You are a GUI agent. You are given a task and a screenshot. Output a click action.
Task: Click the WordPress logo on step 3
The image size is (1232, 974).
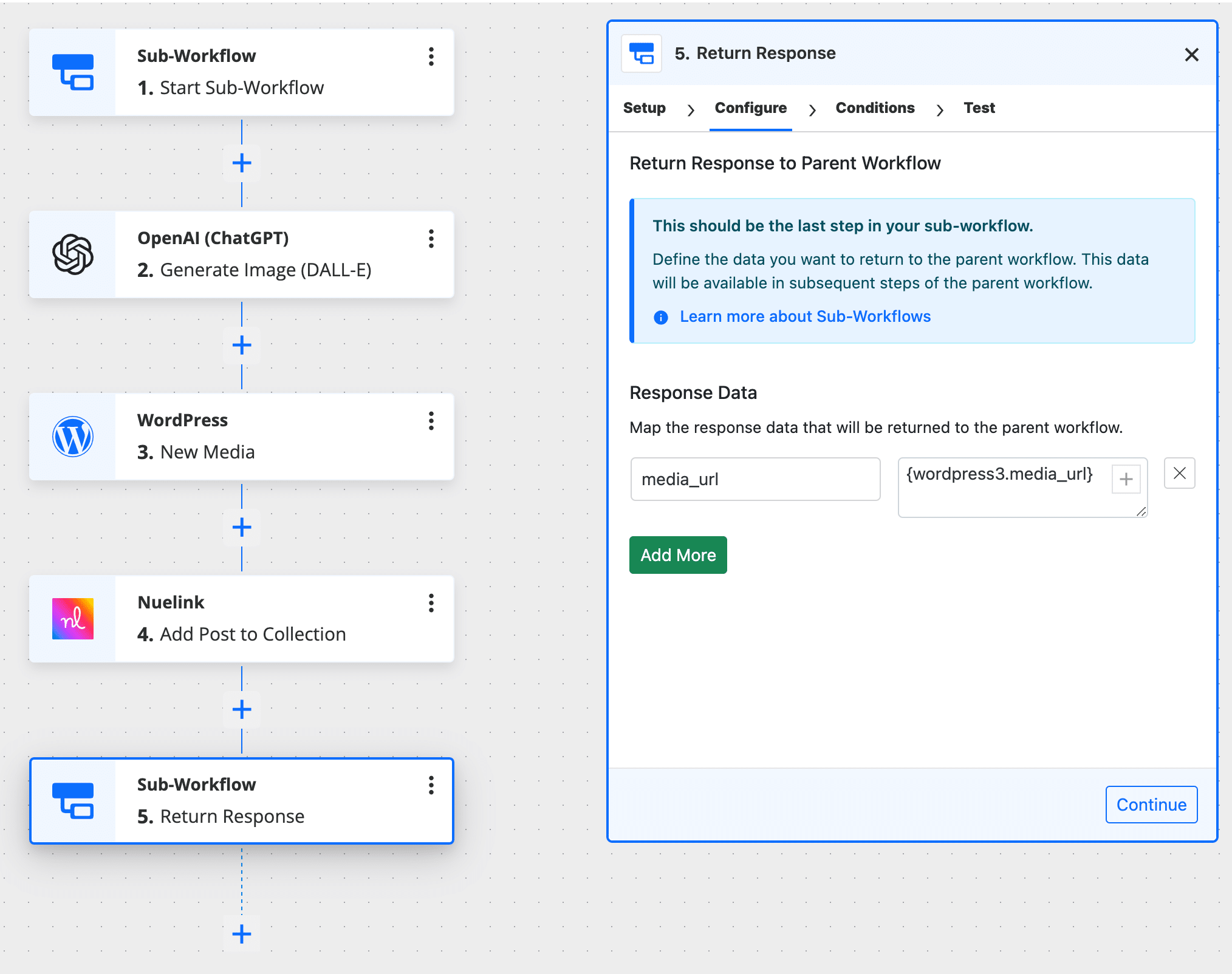(72, 436)
